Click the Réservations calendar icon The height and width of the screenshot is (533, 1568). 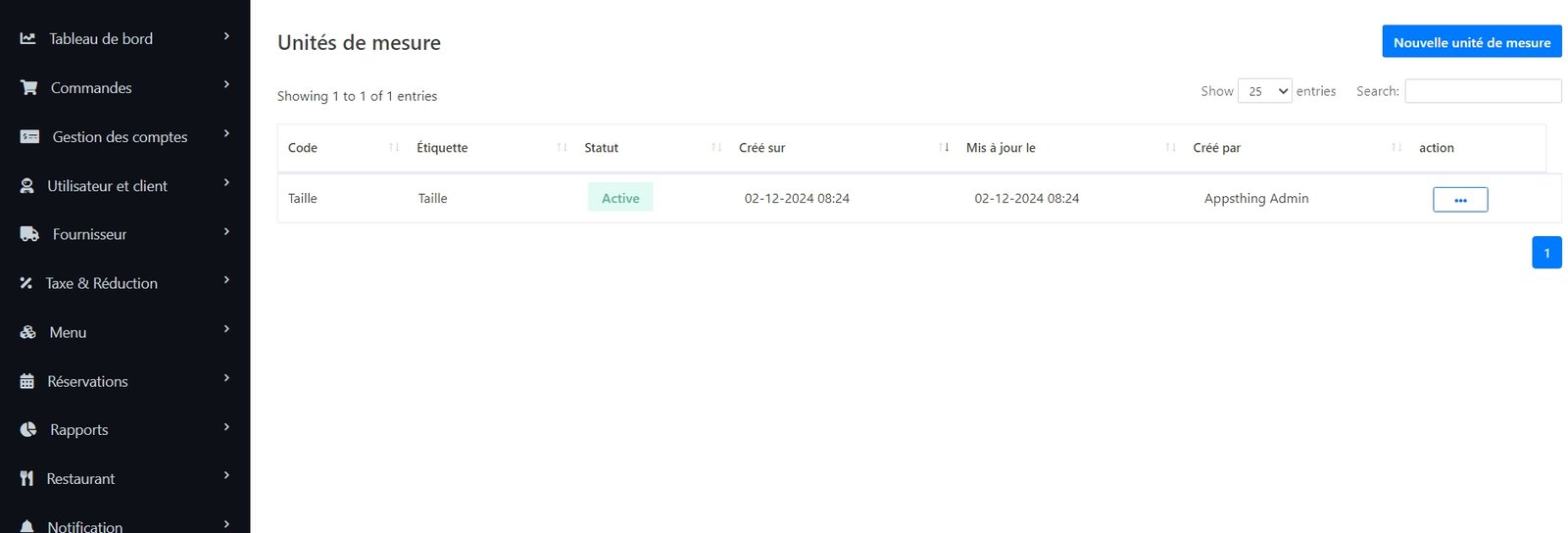27,381
